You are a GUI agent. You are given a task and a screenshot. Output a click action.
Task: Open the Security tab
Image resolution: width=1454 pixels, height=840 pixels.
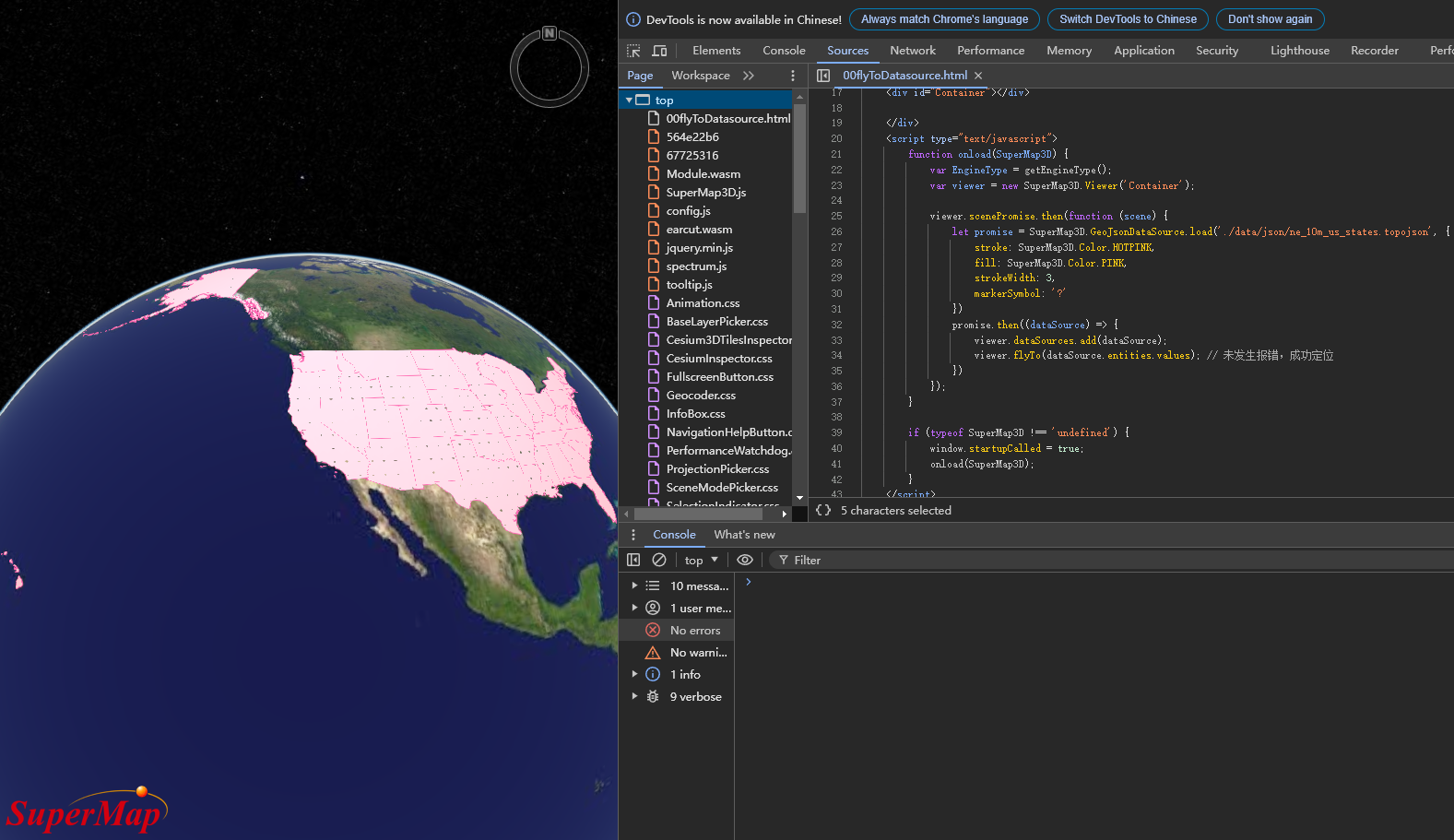point(1217,51)
